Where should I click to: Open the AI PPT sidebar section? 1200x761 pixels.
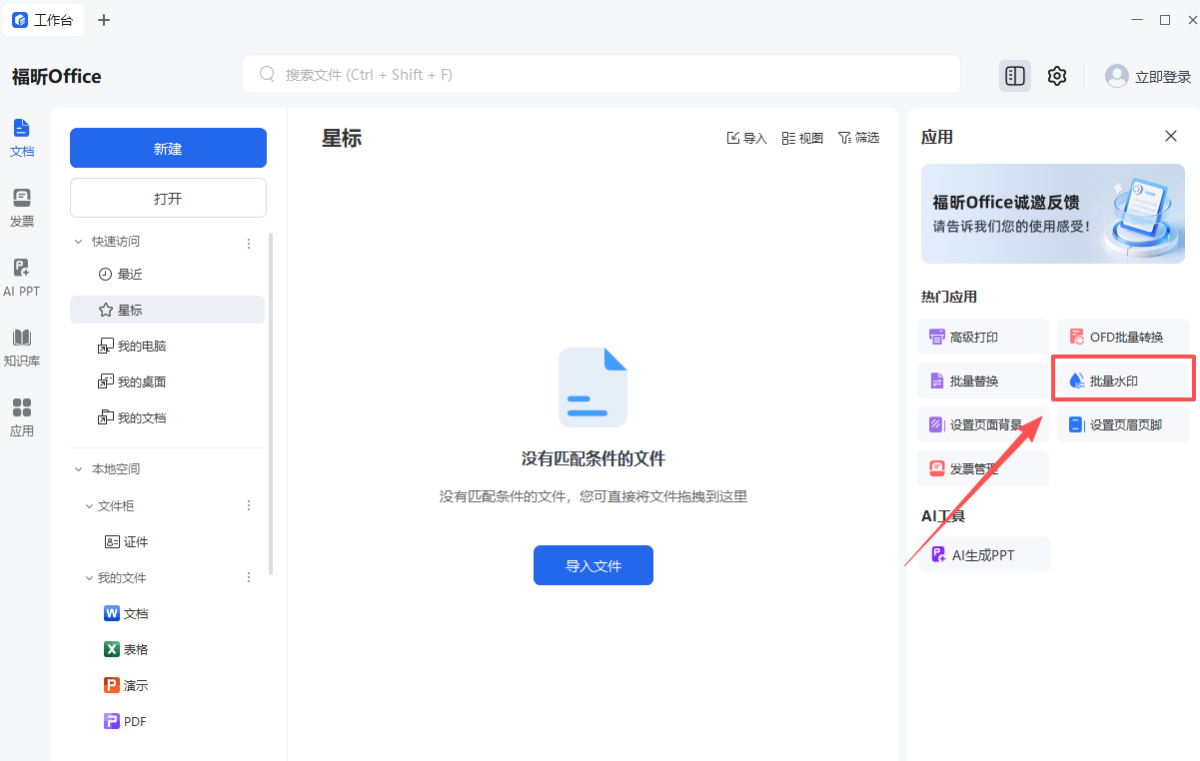[x=22, y=278]
